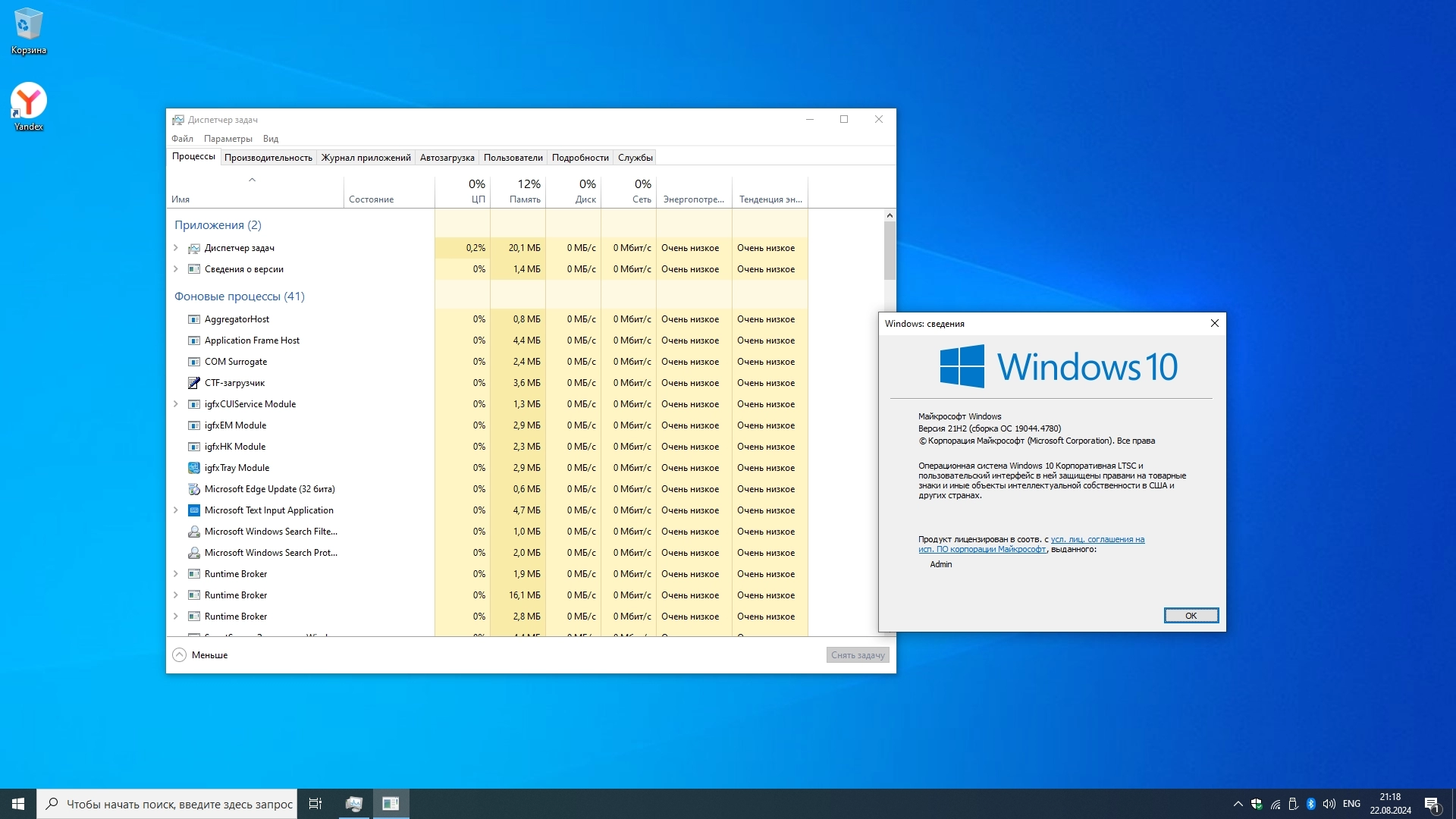Click the Windows Start button
This screenshot has width=1456, height=819.
pyautogui.click(x=18, y=804)
